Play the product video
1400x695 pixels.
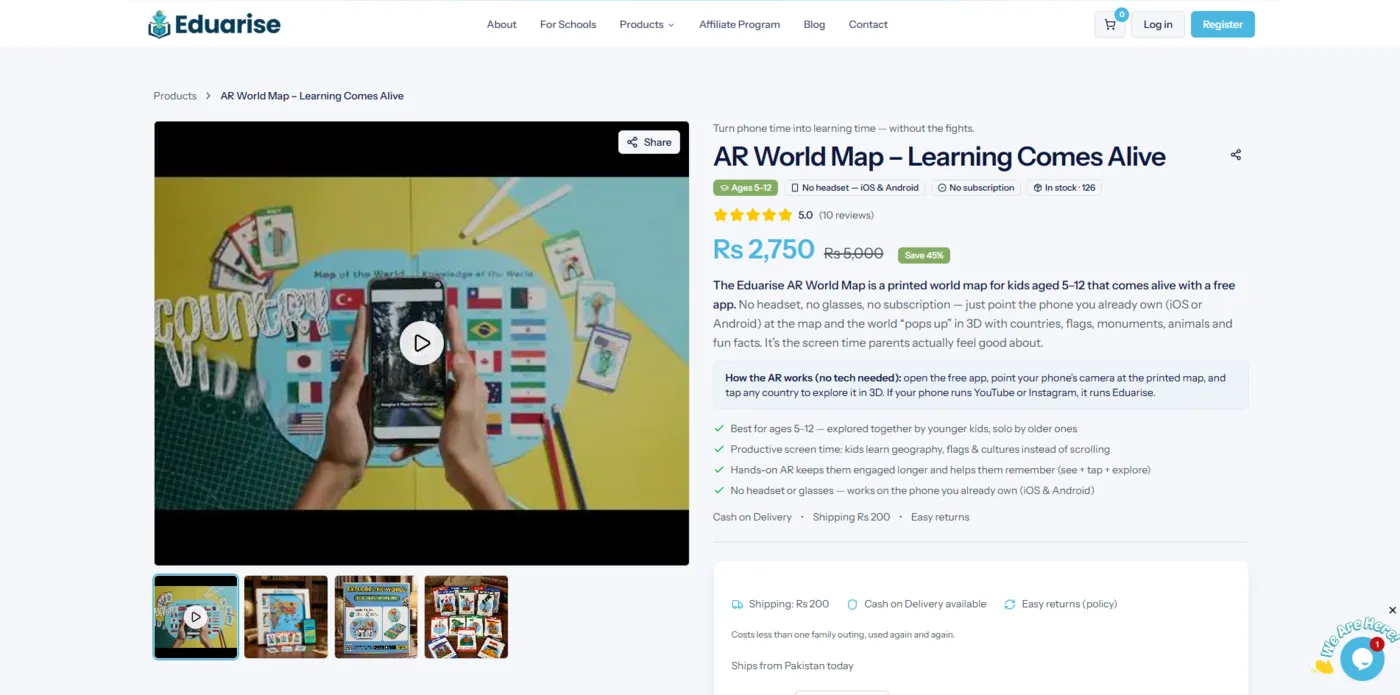422,343
